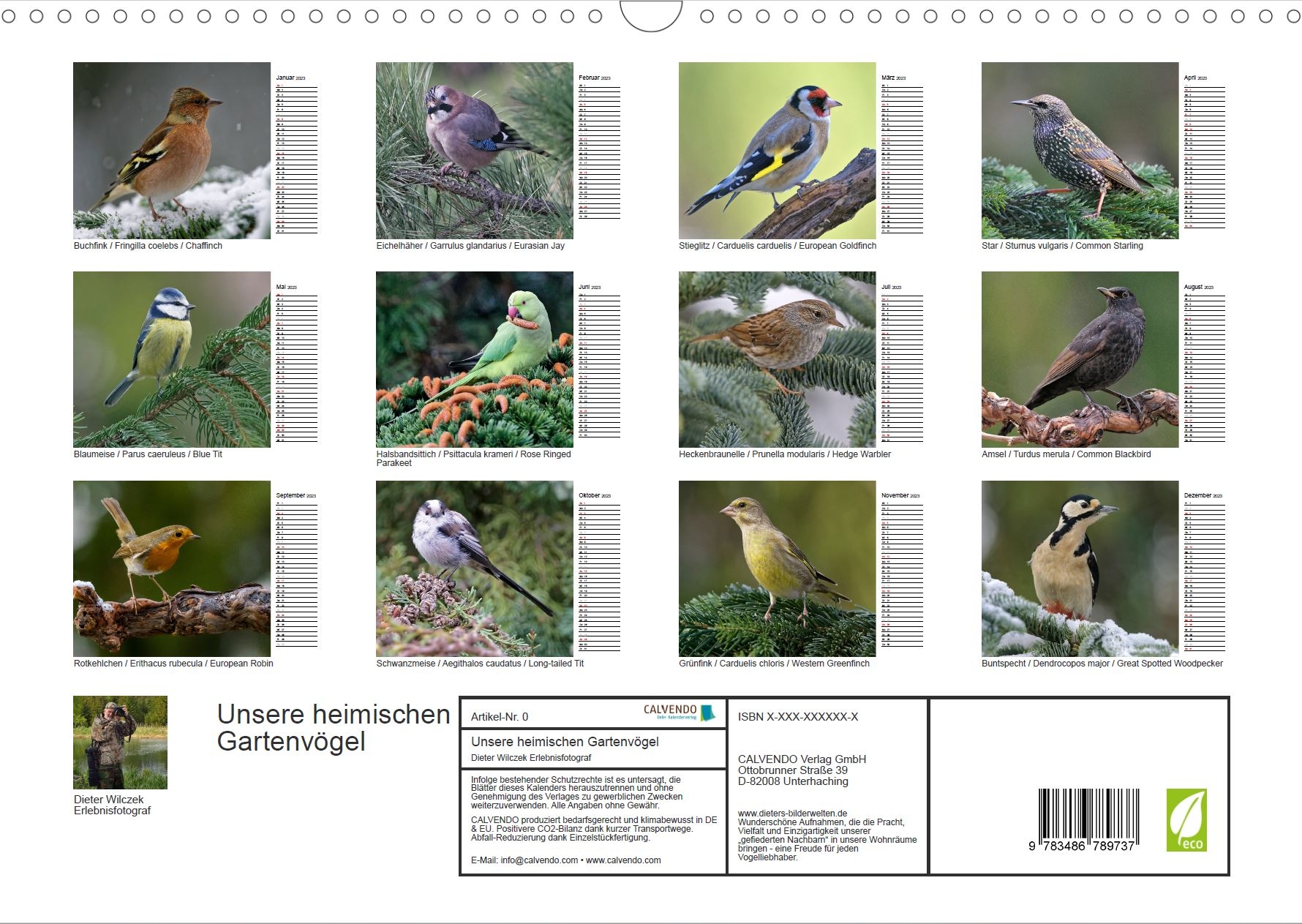
Task: Open the Buchfink chaffinch photo
Action: coord(172,151)
